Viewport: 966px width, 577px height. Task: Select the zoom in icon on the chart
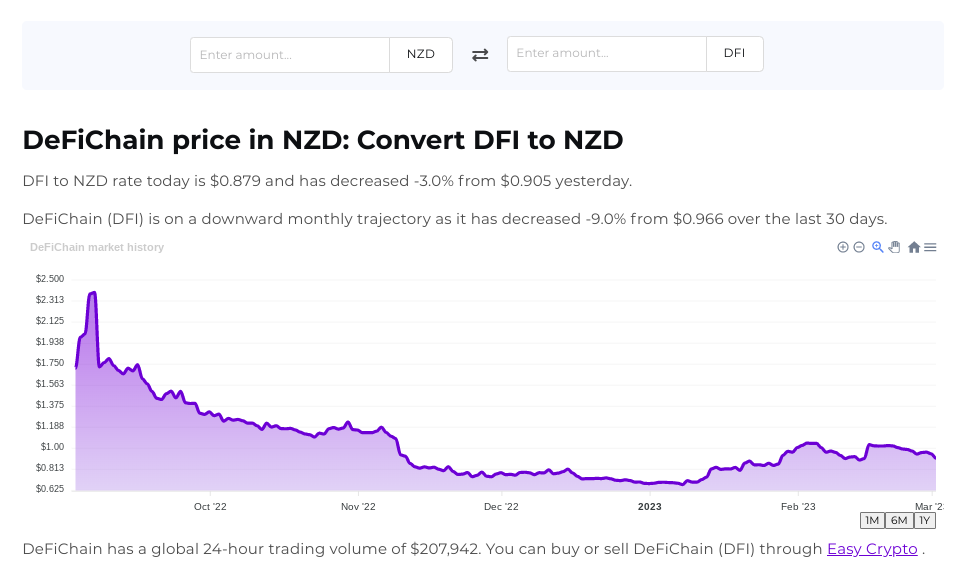pyautogui.click(x=843, y=247)
